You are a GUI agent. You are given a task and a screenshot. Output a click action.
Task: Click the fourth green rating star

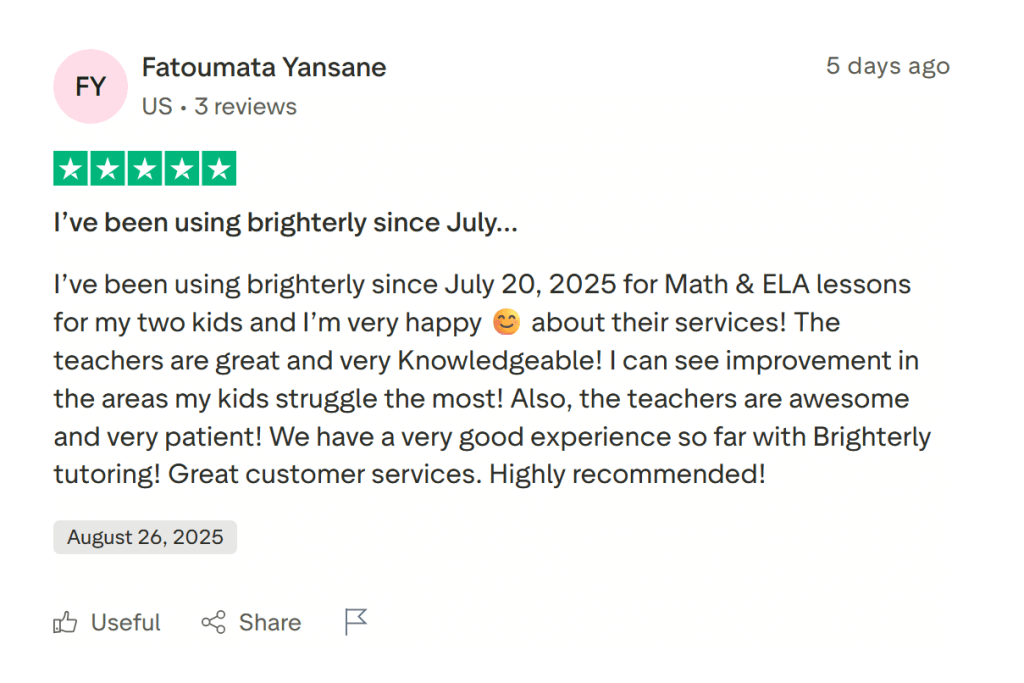pyautogui.click(x=183, y=168)
